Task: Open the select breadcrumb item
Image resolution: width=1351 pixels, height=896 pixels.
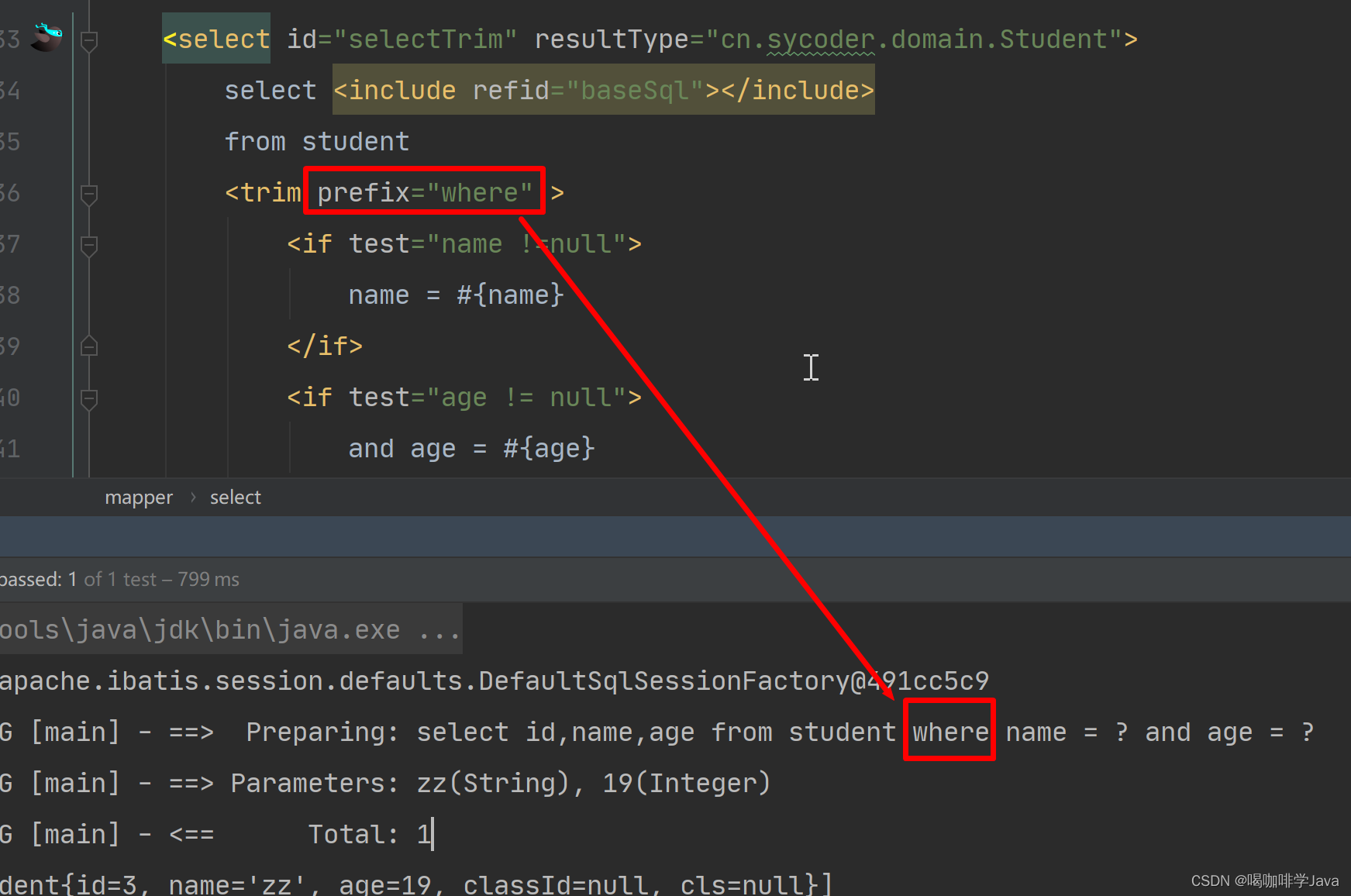Action: pos(235,497)
